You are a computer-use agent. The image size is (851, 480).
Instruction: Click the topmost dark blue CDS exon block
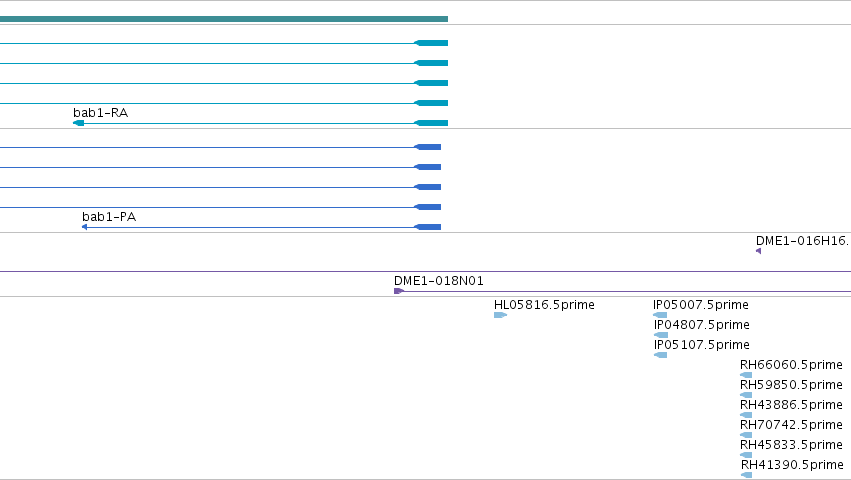pyautogui.click(x=427, y=147)
